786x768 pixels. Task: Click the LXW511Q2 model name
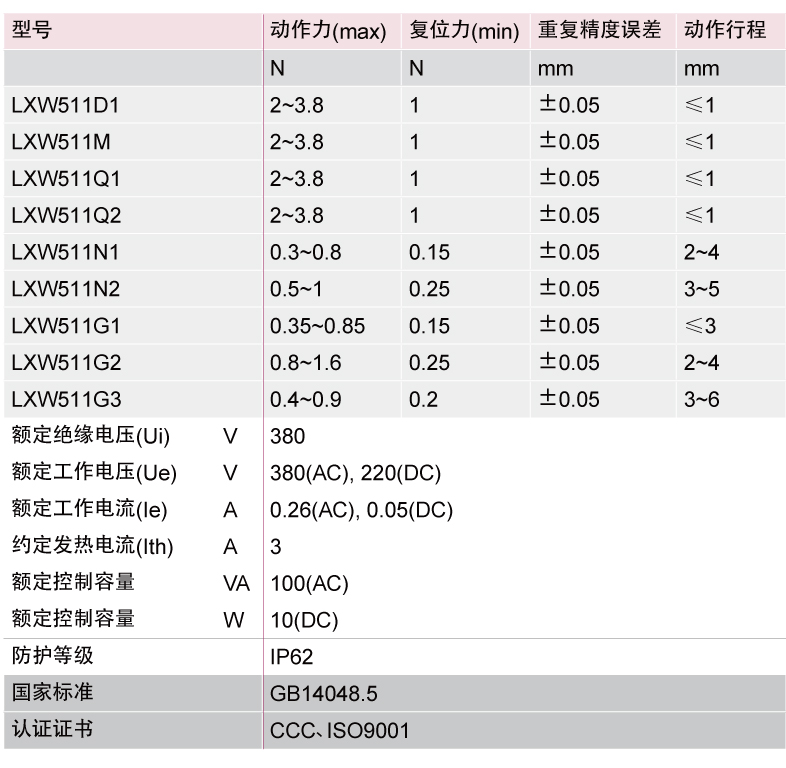point(66,215)
